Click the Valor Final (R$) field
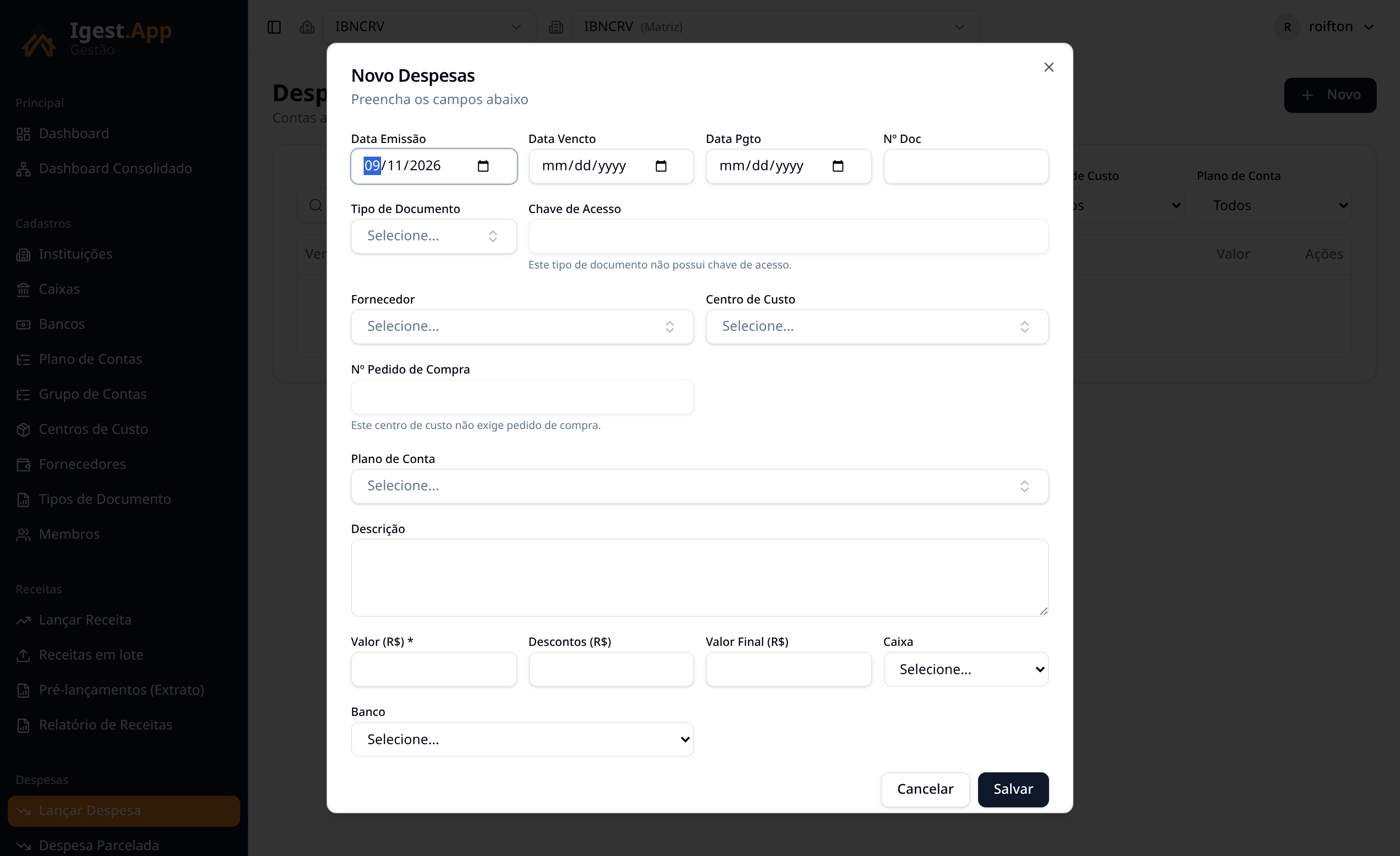Image resolution: width=1400 pixels, height=856 pixels. 788,669
